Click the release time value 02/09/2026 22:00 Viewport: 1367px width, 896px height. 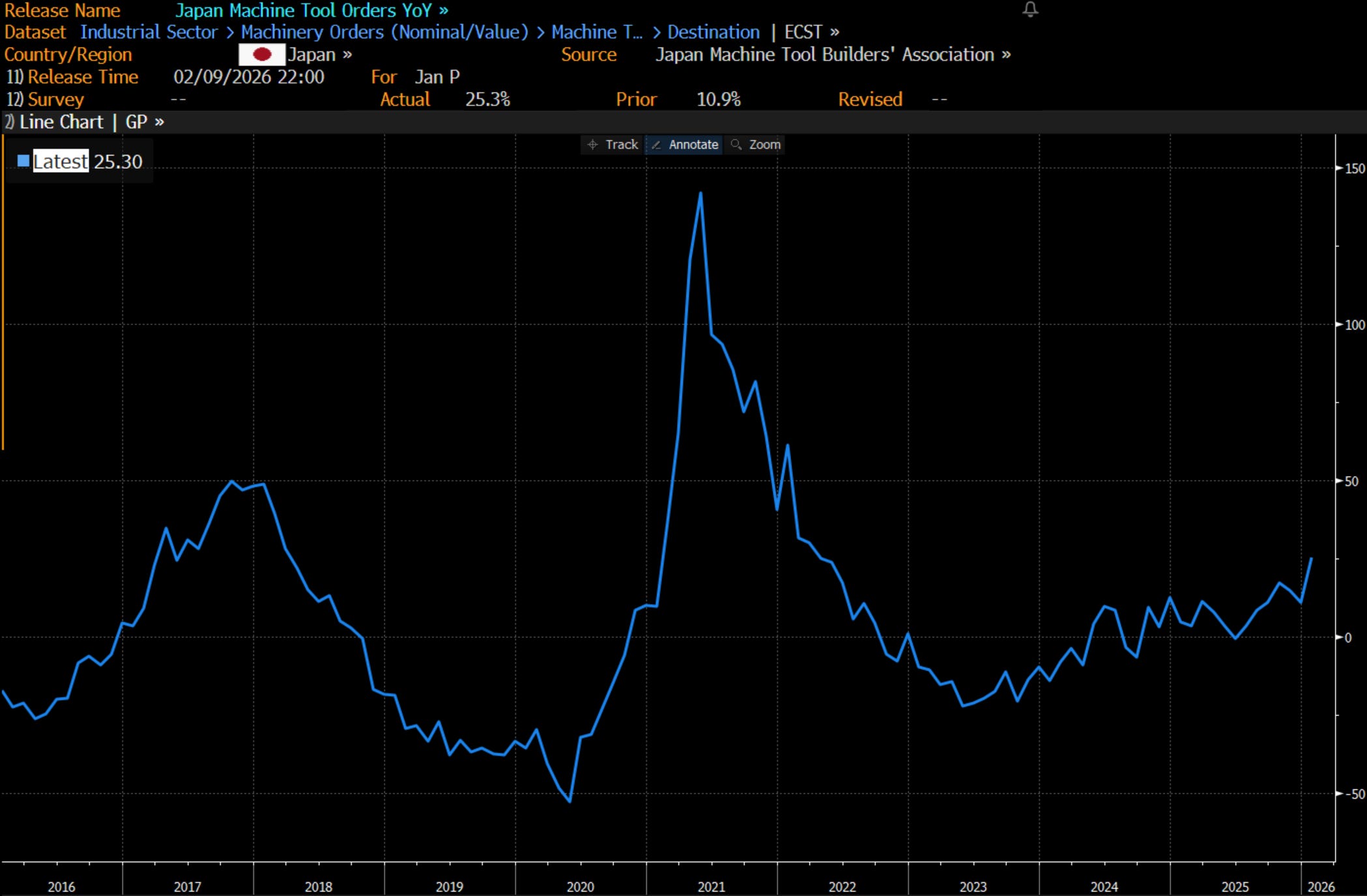coord(249,77)
